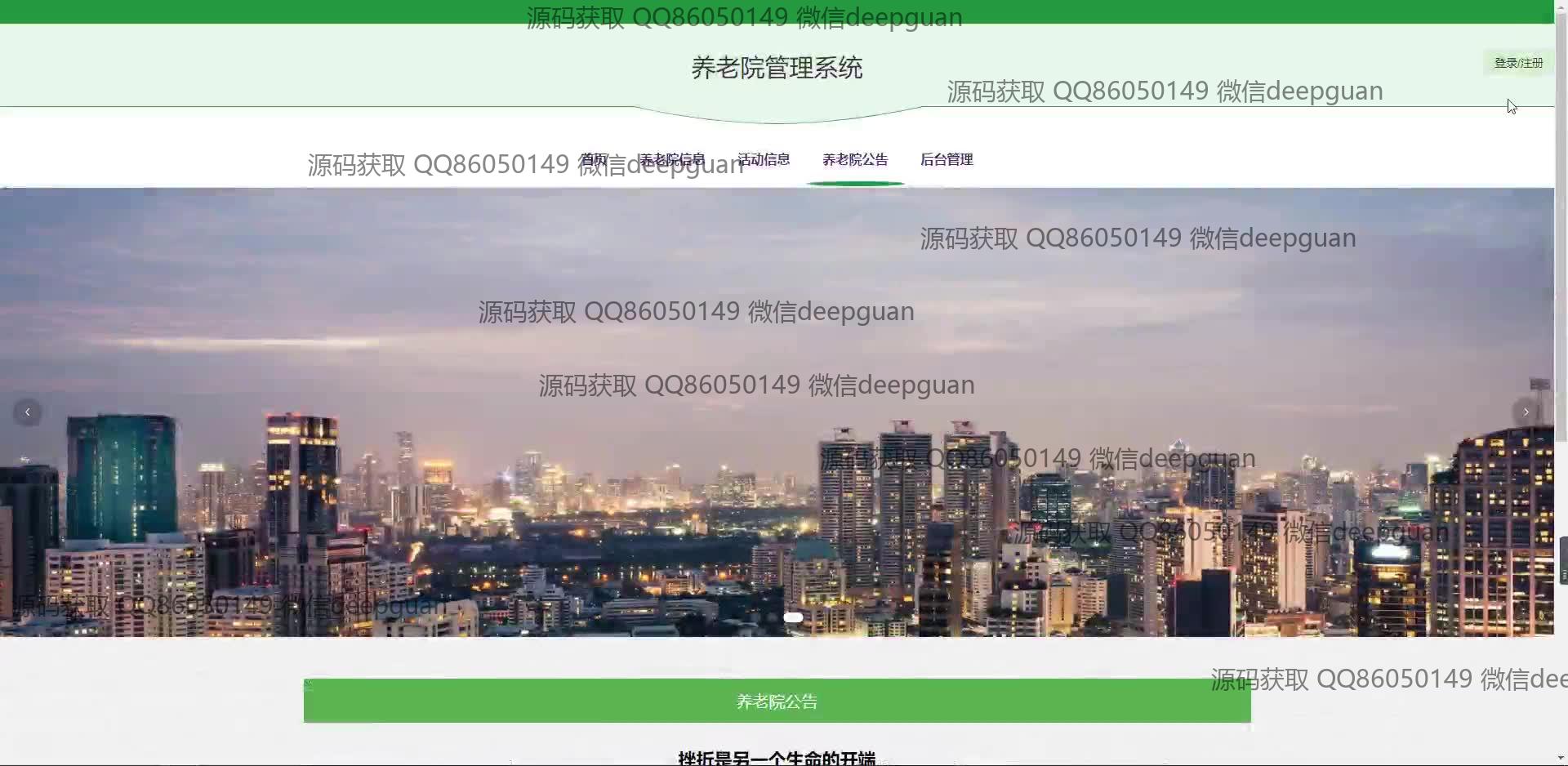Open the article 挫折是另一个生命的开端
The image size is (1568, 766).
coord(777,758)
